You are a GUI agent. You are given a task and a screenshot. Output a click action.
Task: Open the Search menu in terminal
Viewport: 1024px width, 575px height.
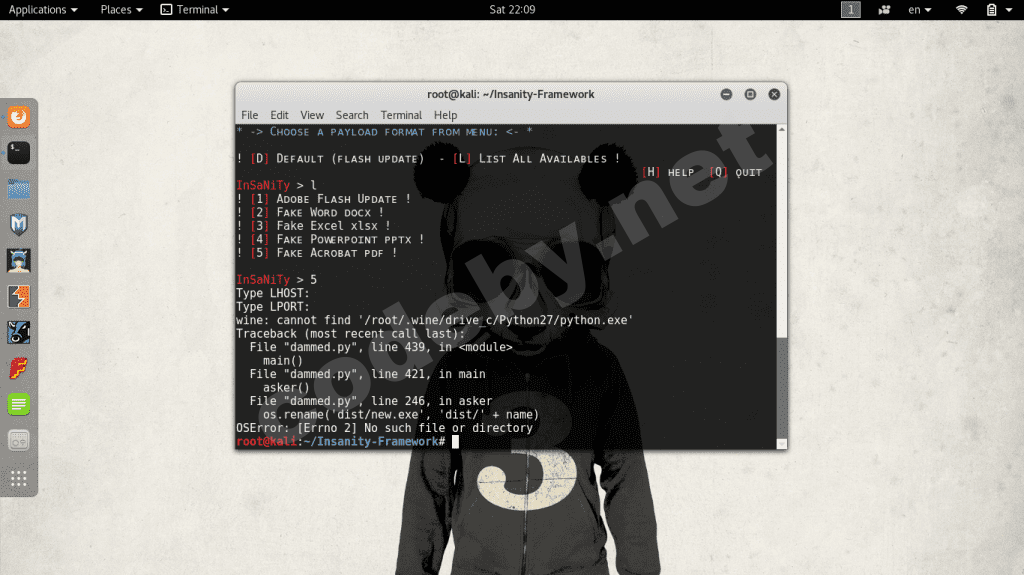352,115
